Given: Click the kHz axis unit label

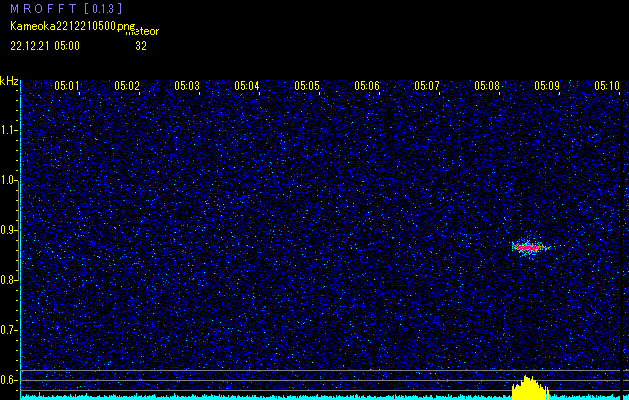Looking at the screenshot, I should (x=9, y=81).
